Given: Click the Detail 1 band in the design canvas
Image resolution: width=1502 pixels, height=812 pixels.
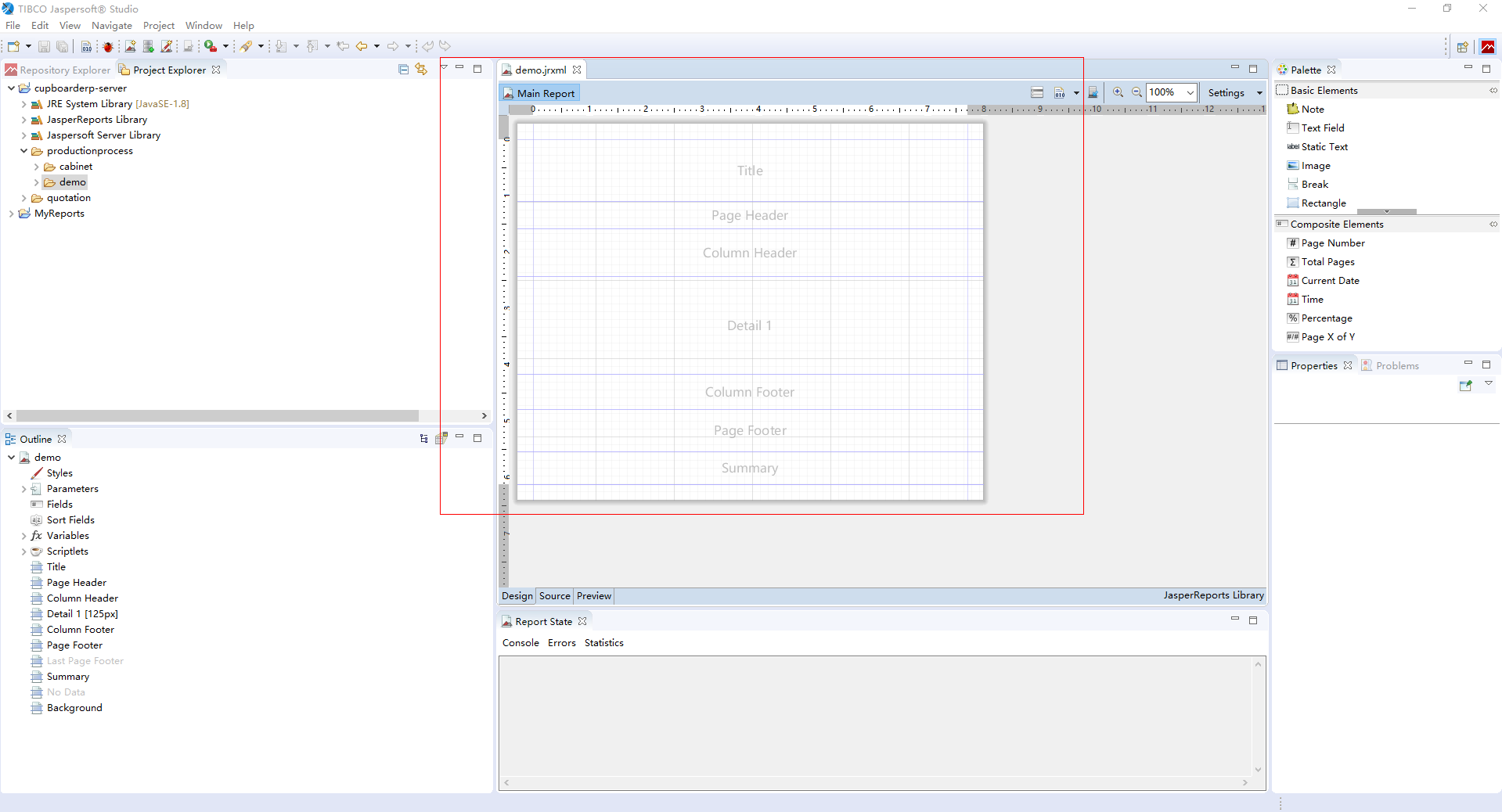Looking at the screenshot, I should 750,325.
